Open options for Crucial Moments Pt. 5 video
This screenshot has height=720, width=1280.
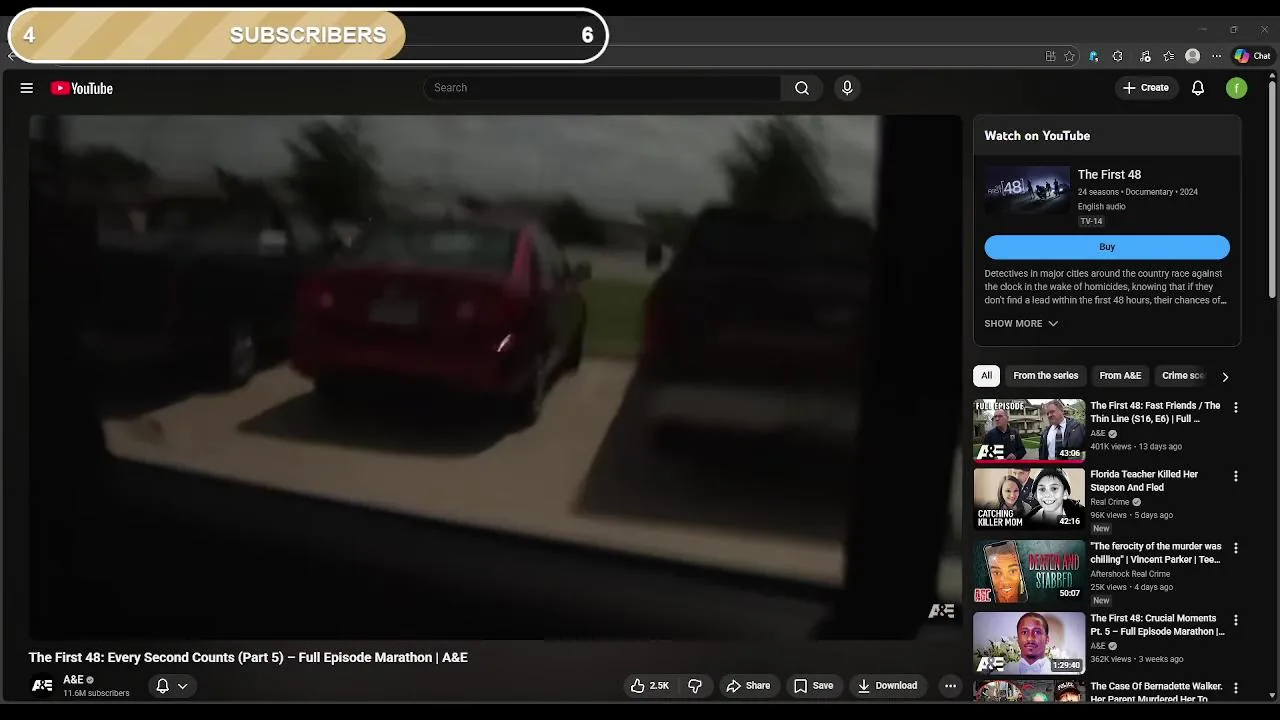(1235, 620)
